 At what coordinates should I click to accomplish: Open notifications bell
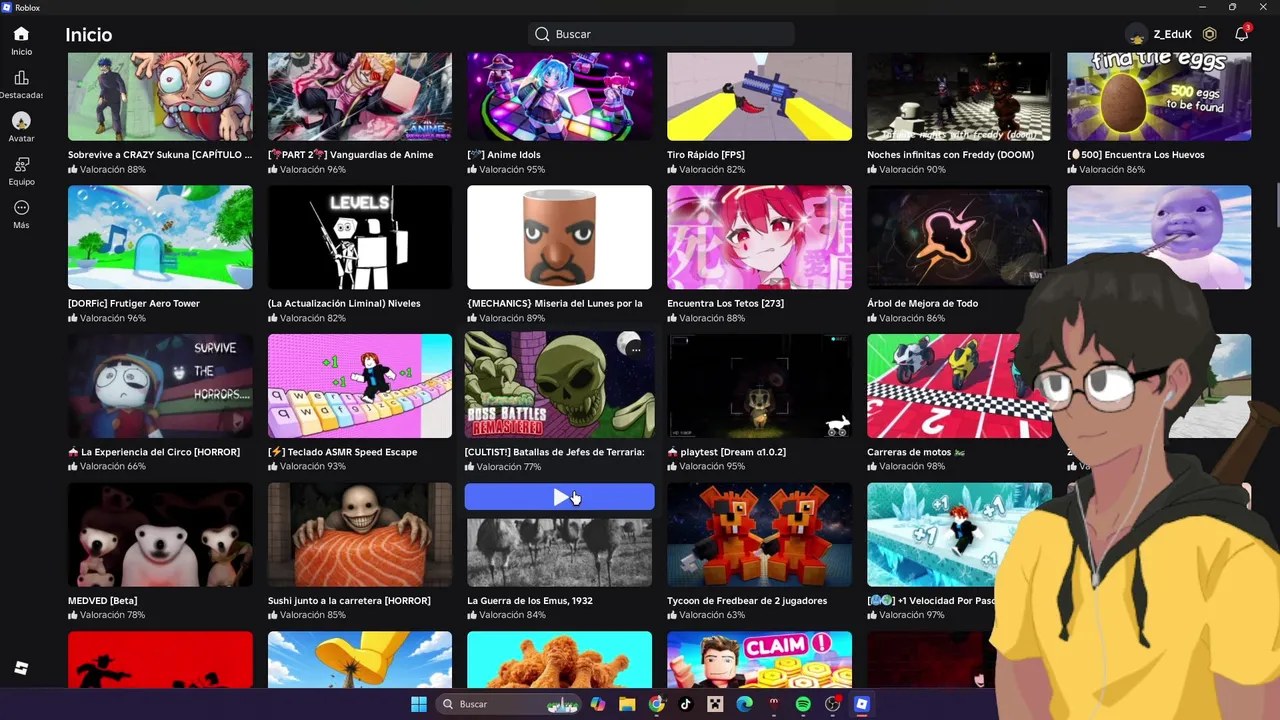click(x=1242, y=34)
